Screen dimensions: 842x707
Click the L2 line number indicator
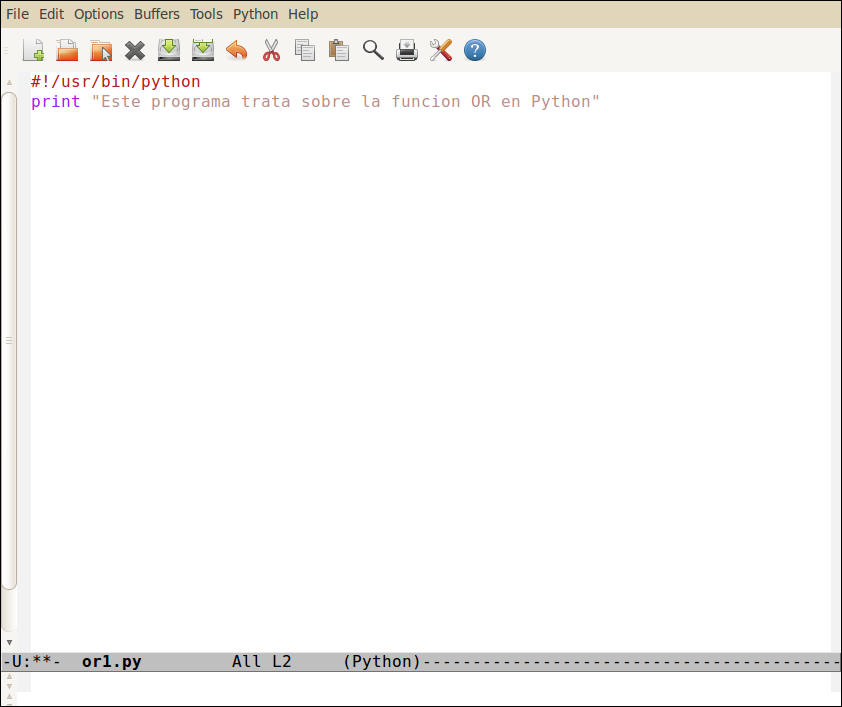(281, 661)
